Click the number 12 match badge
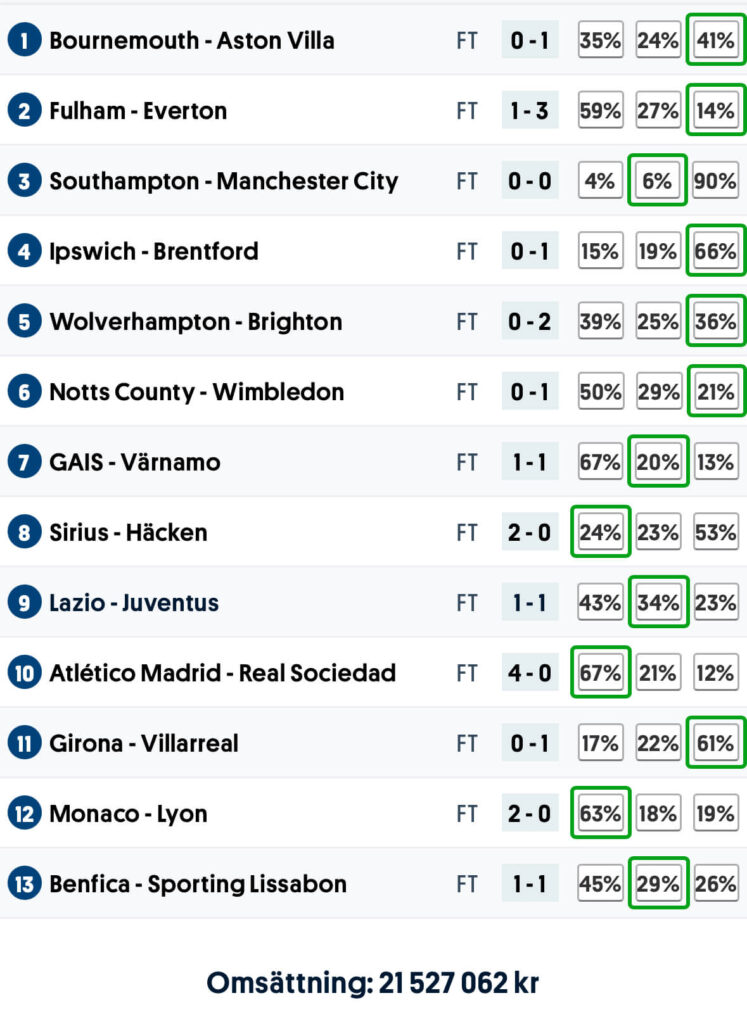747x1024 pixels. [23, 814]
